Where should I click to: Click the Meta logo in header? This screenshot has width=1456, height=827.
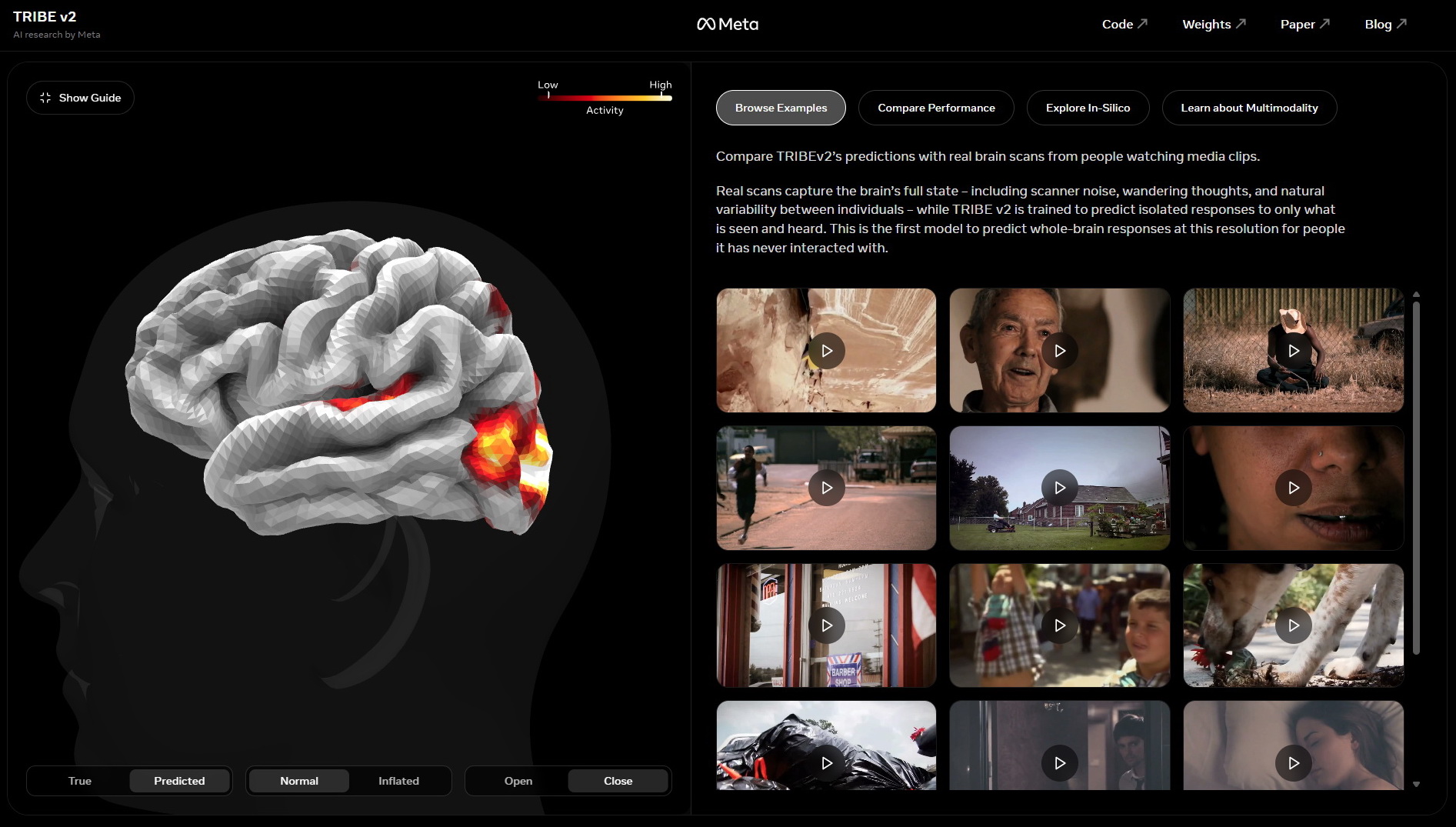(x=727, y=25)
